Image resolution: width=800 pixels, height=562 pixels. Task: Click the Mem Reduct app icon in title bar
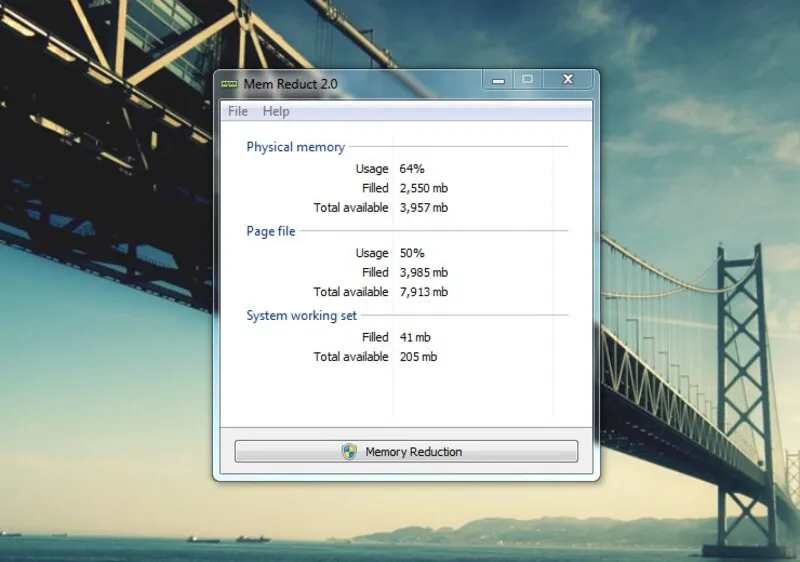pos(230,84)
